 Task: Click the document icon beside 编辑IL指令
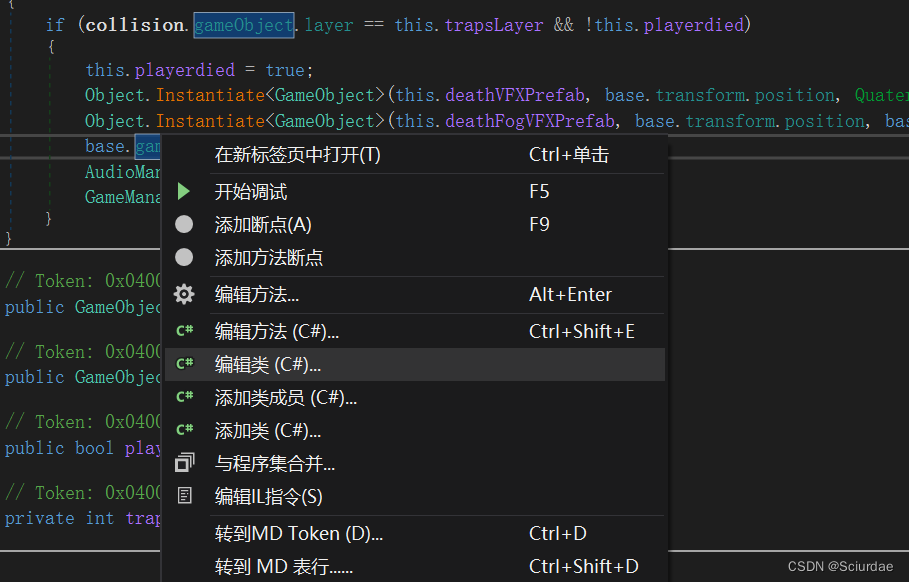click(184, 496)
